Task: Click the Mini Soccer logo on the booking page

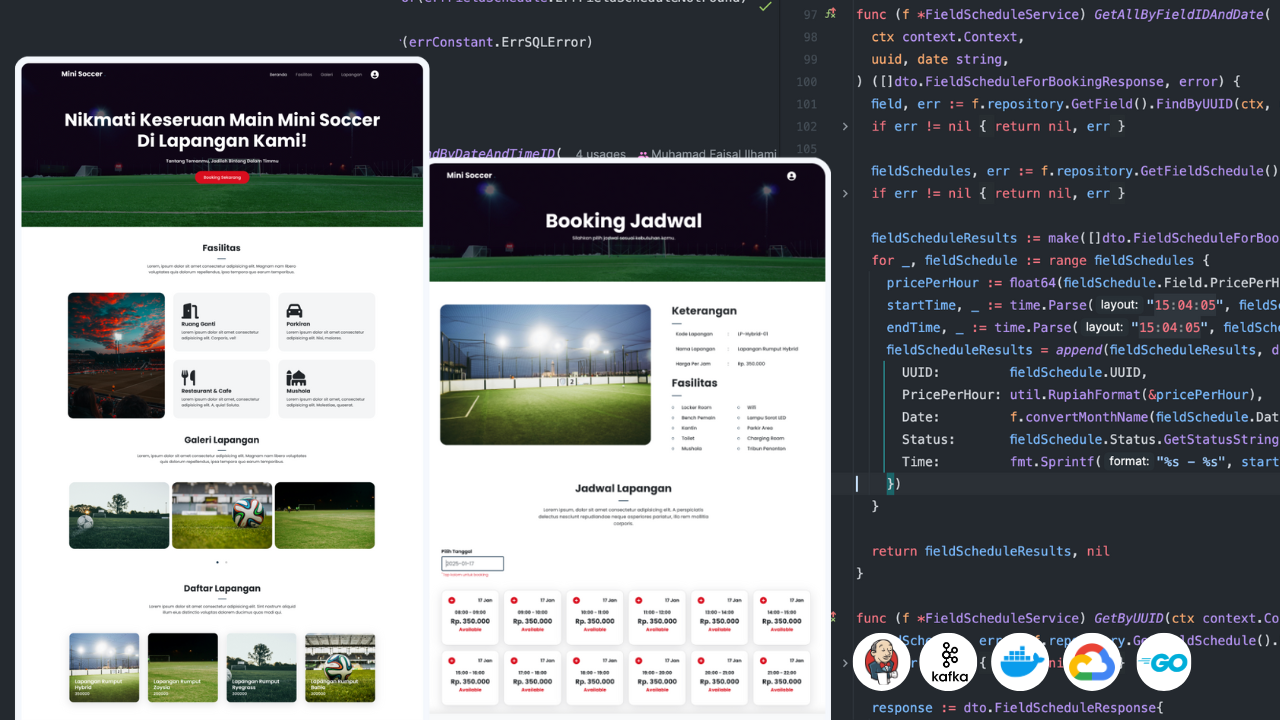Action: (x=469, y=175)
